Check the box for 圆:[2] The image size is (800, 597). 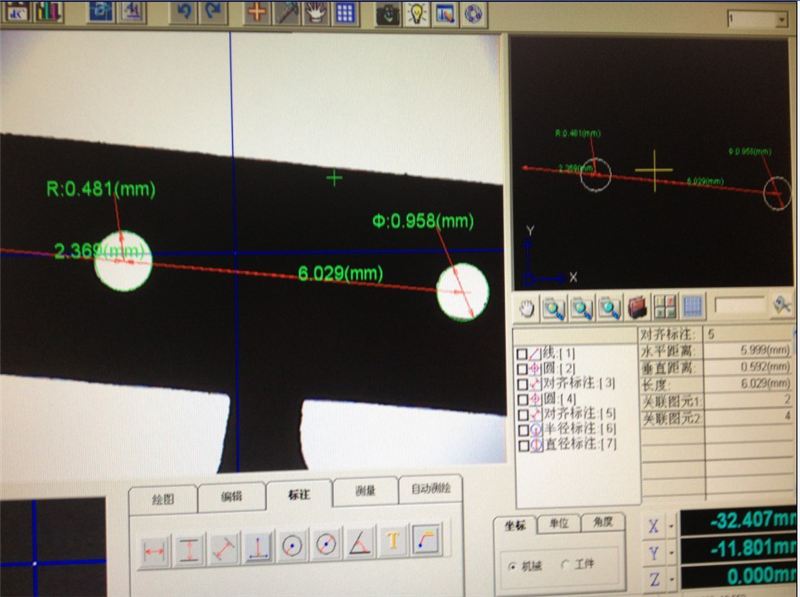(x=522, y=368)
